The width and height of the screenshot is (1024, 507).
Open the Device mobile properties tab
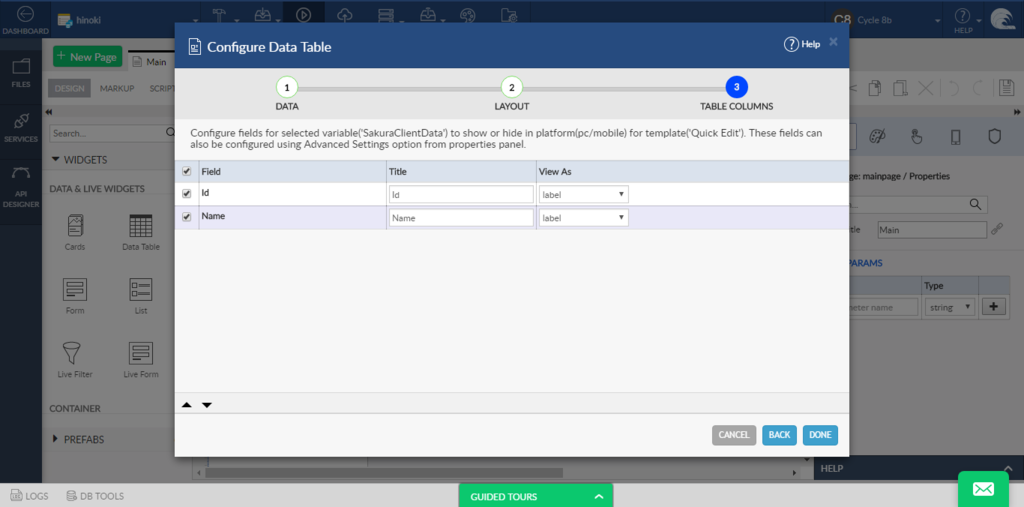[955, 136]
